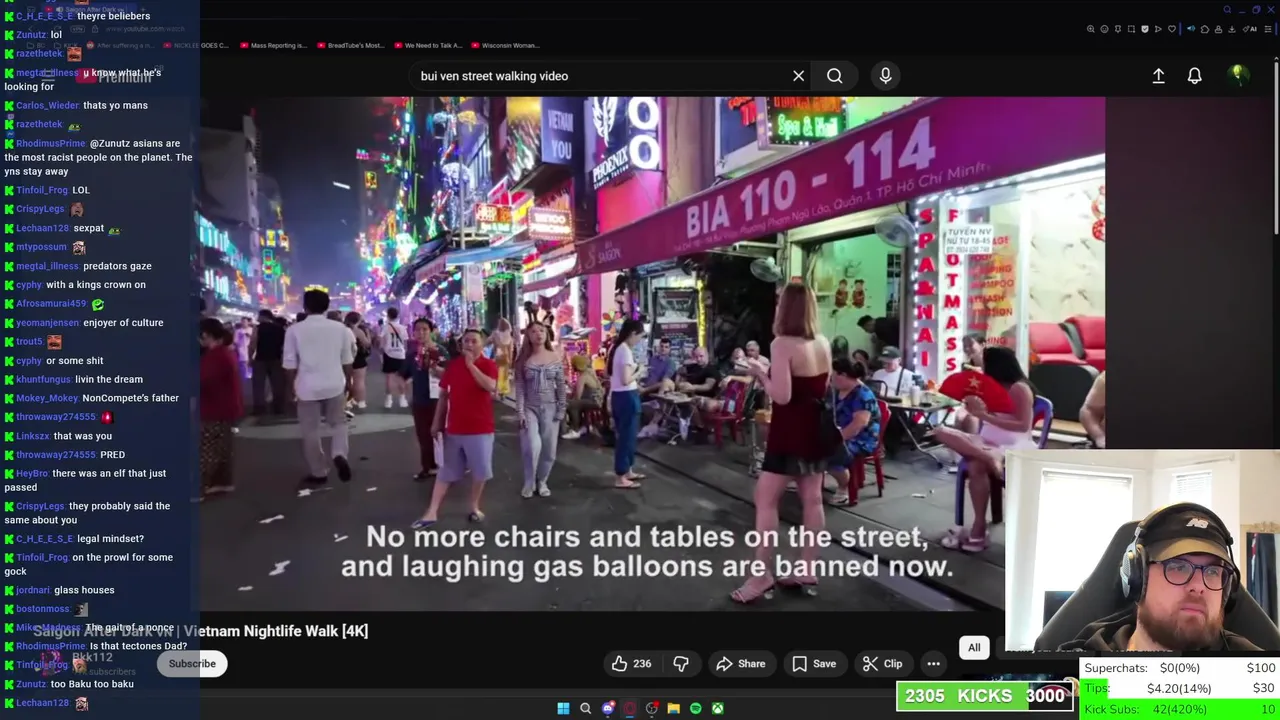Open the NICKLES GOES C... bookmark

pos(195,45)
